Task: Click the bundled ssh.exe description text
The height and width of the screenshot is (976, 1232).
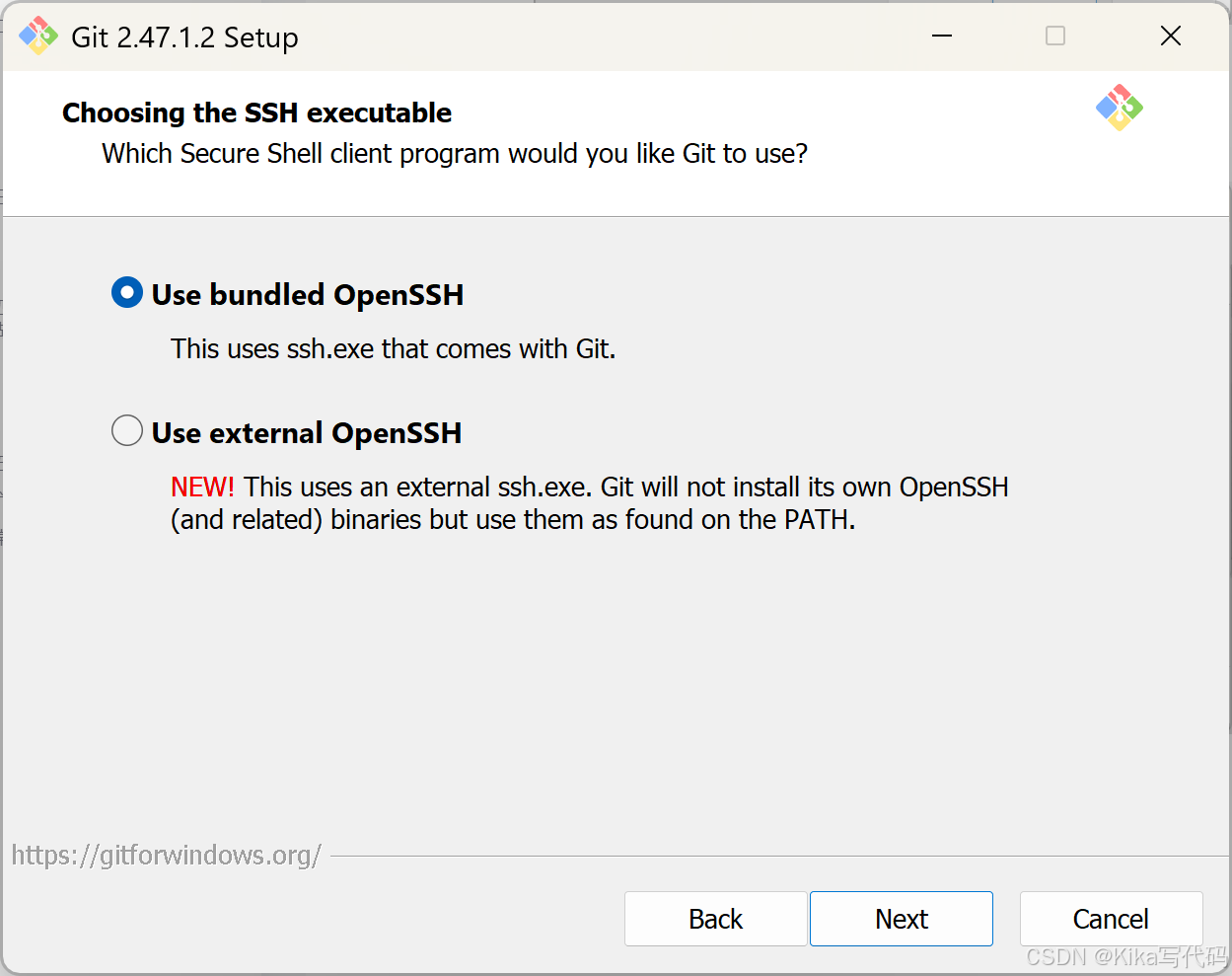Action: [x=393, y=349]
